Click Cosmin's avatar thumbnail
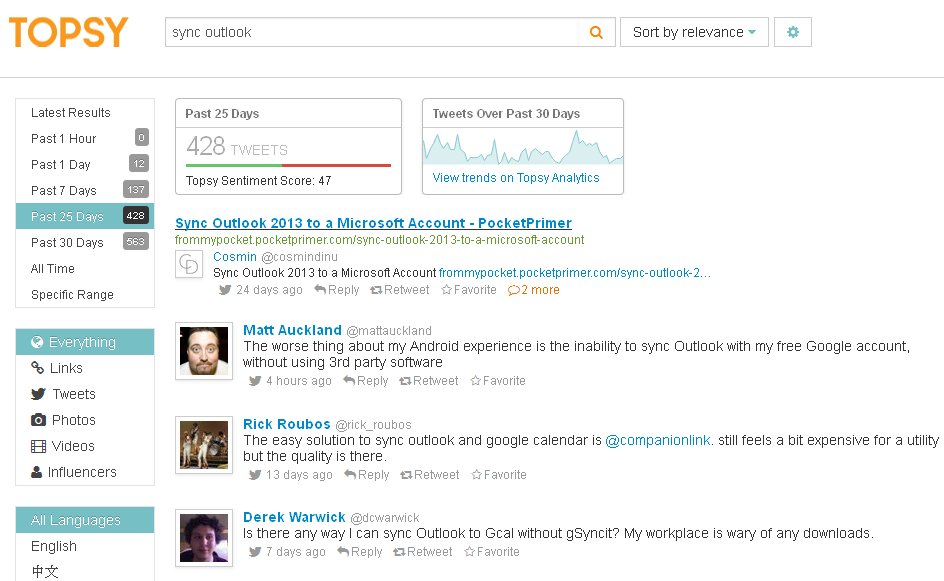 coord(189,264)
